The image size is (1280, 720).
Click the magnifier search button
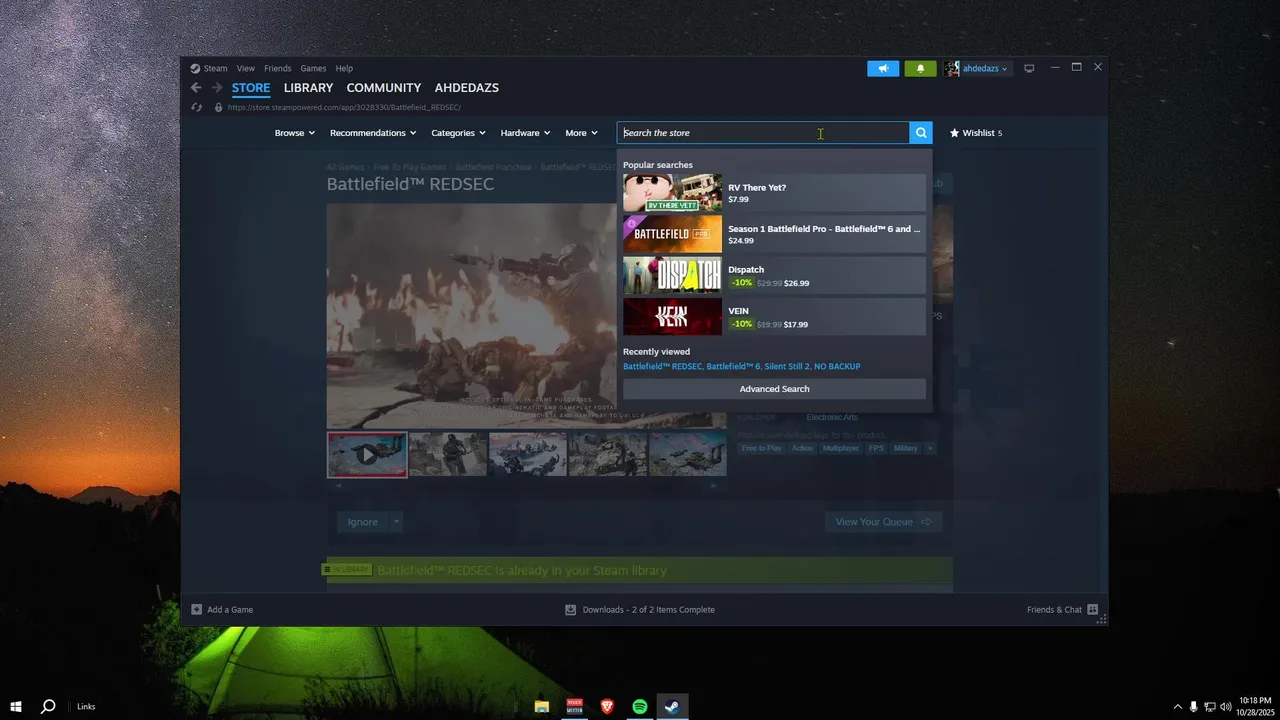pyautogui.click(x=921, y=132)
